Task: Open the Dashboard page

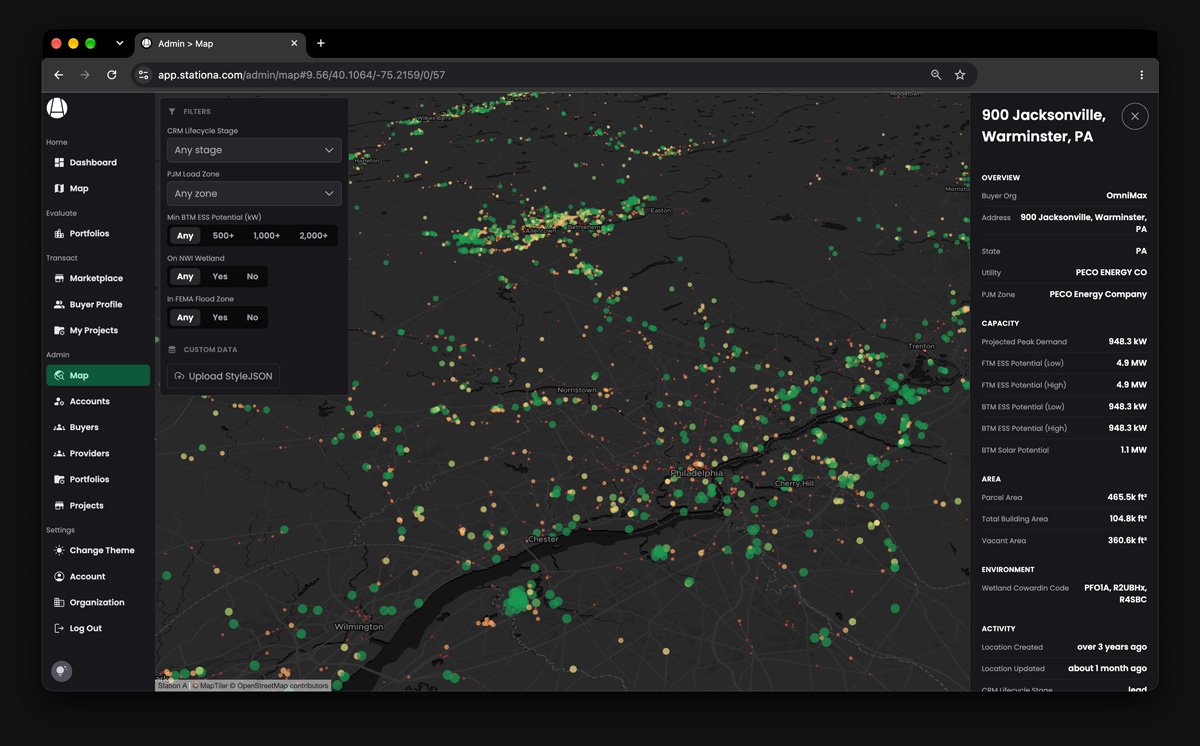Action: pyautogui.click(x=98, y=162)
